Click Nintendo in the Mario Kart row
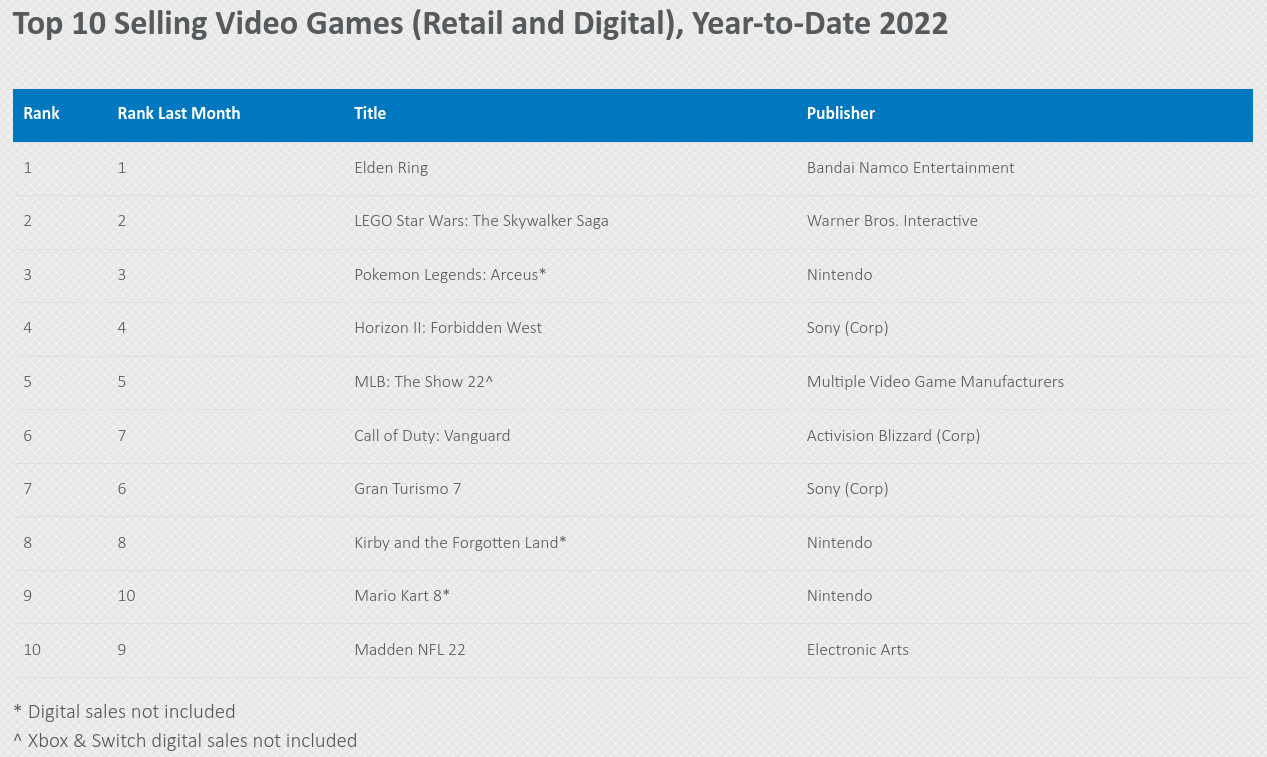Image resolution: width=1267 pixels, height=757 pixels. click(840, 596)
